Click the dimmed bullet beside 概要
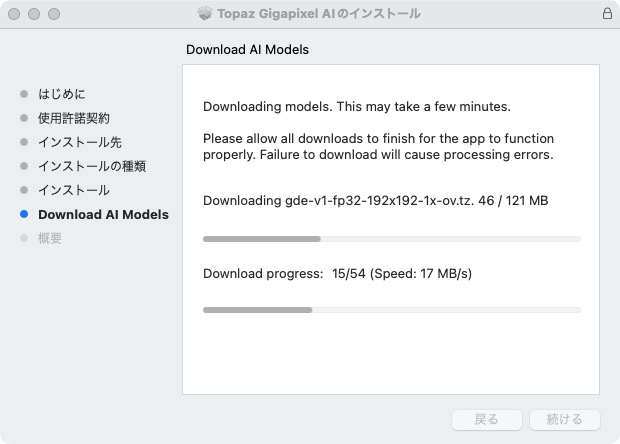 pos(24,238)
